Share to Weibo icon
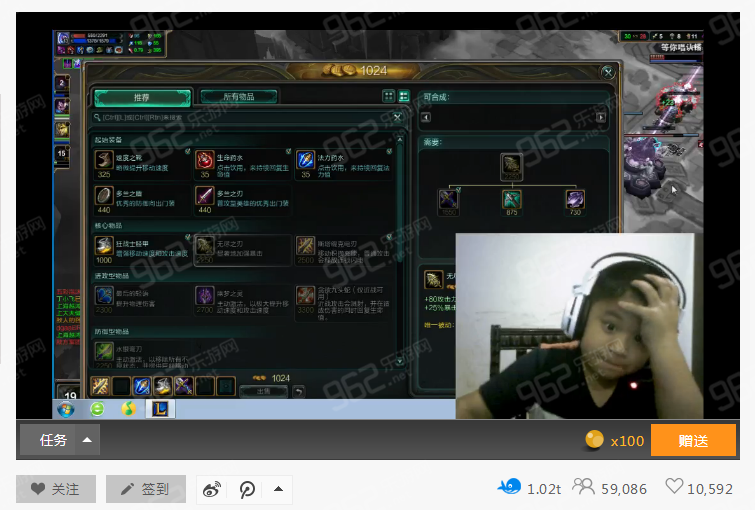755x510 pixels. pyautogui.click(x=212, y=489)
